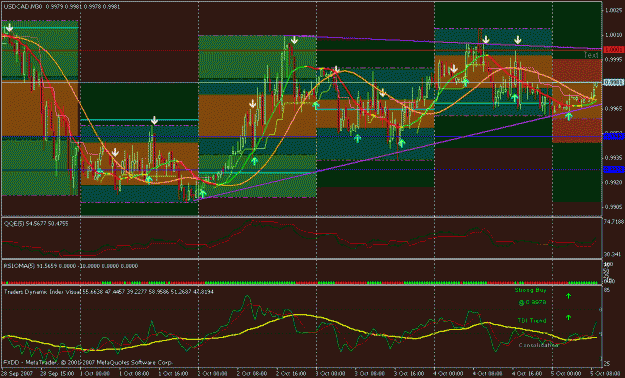Click the green up arrow beside TDI Trend
This screenshot has height=378, width=625.
(568, 317)
